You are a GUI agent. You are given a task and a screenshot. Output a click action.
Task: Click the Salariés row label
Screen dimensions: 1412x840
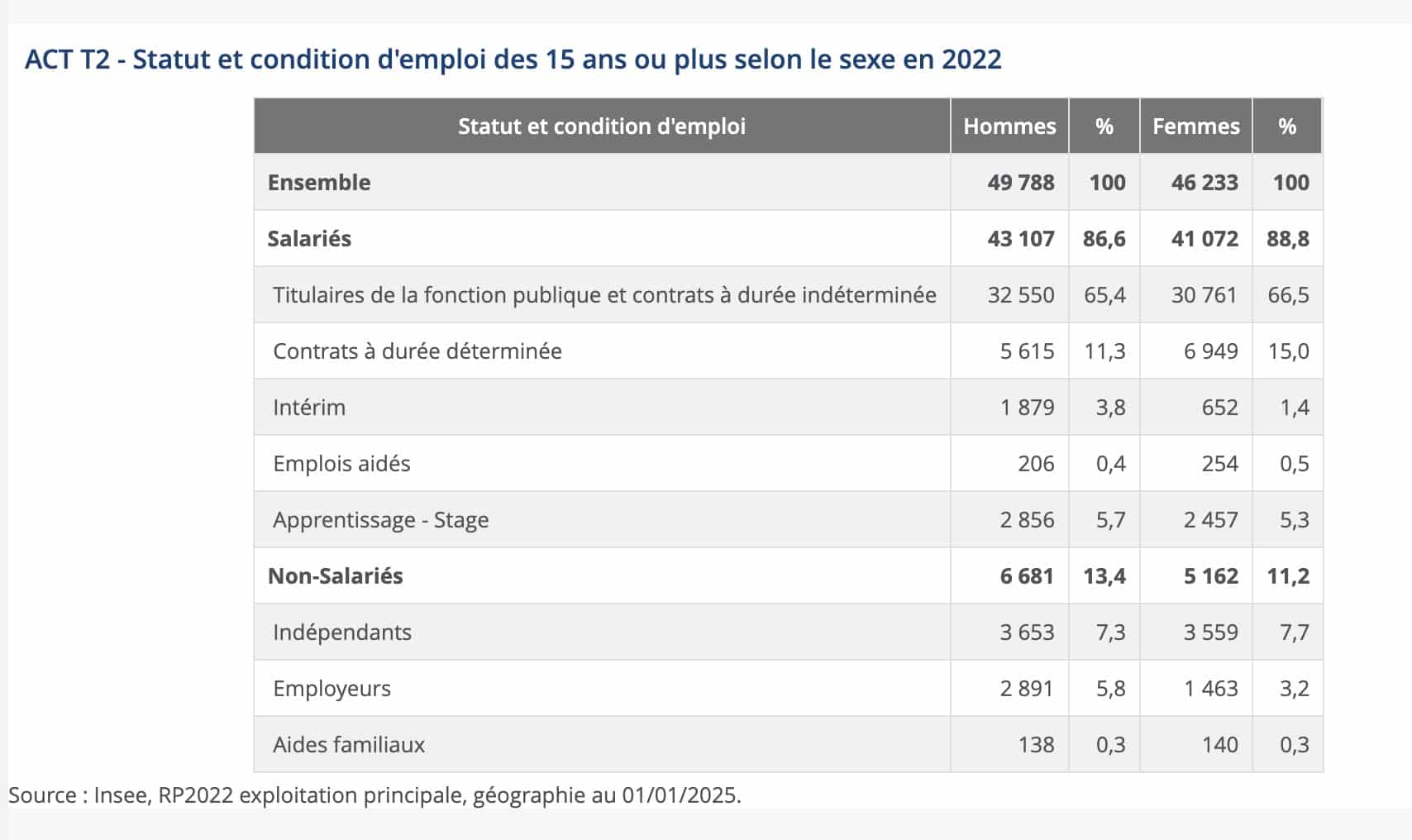tap(309, 239)
